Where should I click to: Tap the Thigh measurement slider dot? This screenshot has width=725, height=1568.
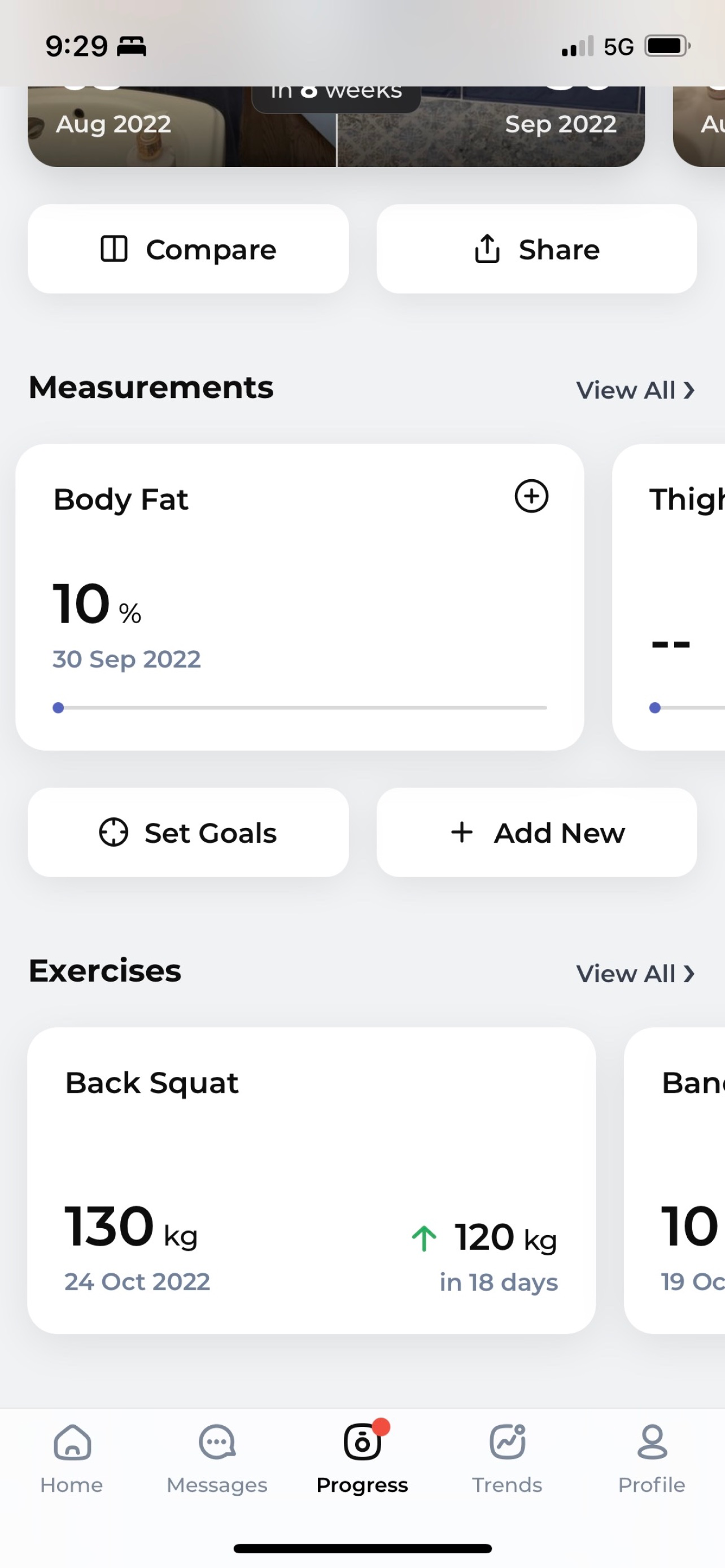(655, 708)
